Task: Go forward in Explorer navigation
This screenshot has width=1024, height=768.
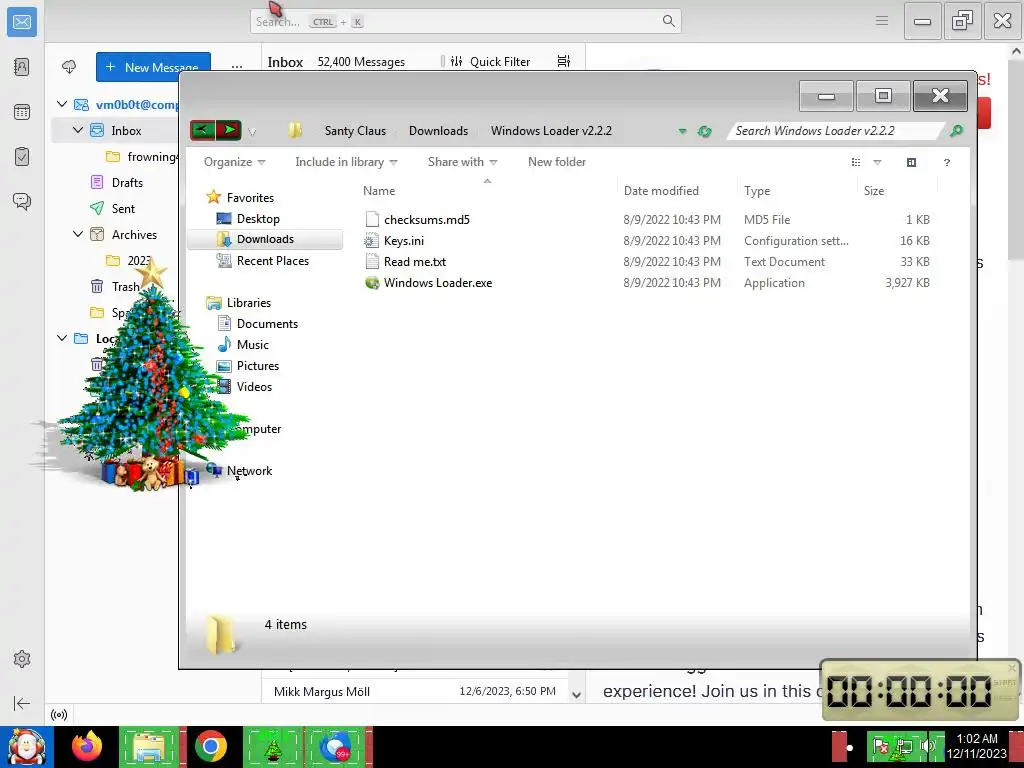Action: (x=229, y=131)
